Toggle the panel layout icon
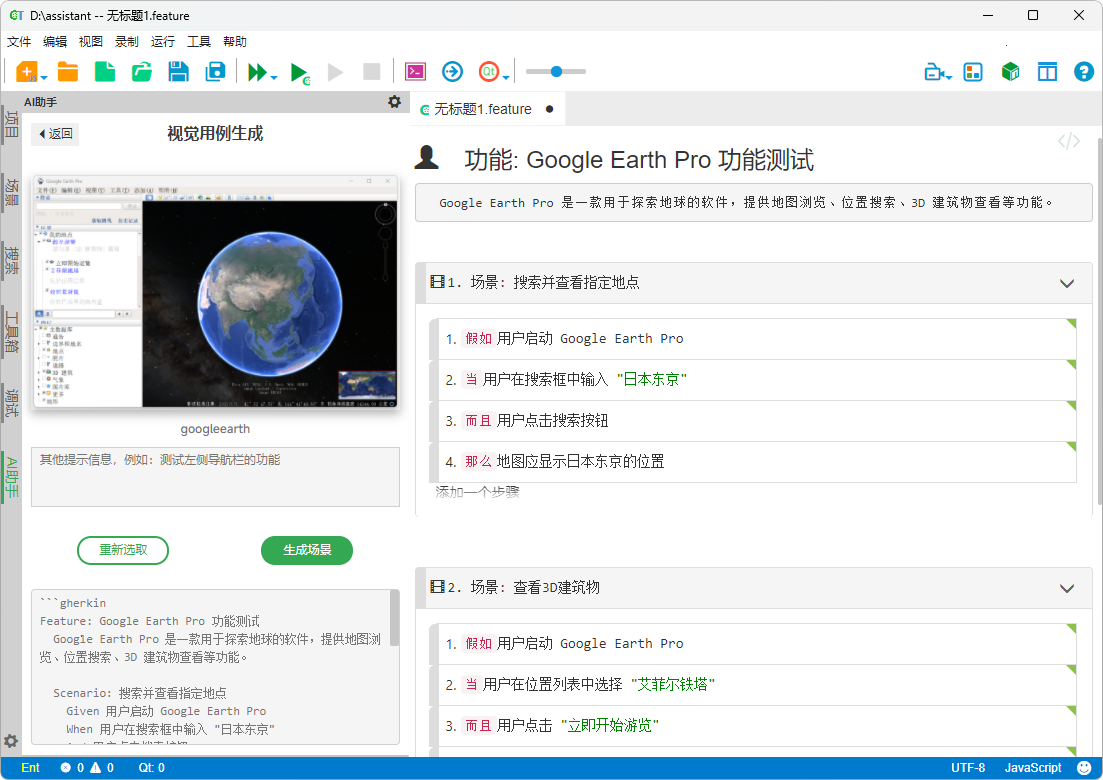 tap(1047, 72)
